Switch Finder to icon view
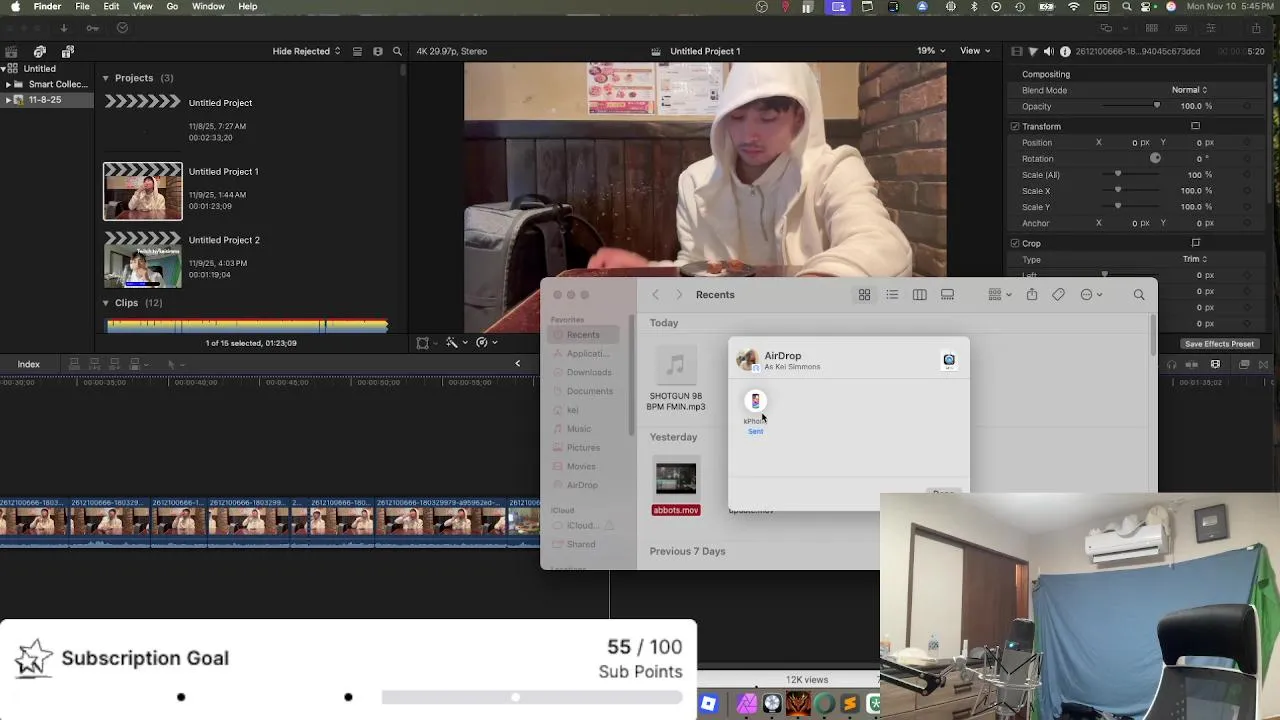The height and width of the screenshot is (720, 1280). click(x=864, y=295)
